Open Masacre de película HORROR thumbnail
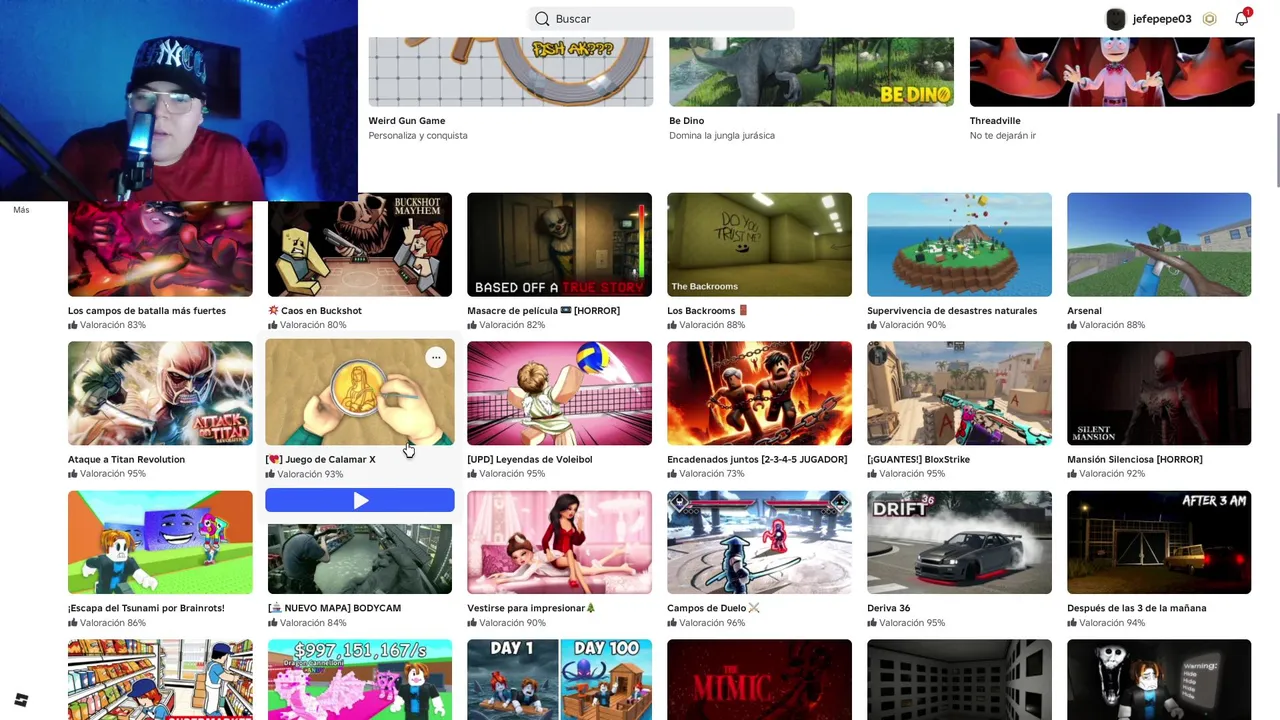1280x720 pixels. click(559, 245)
